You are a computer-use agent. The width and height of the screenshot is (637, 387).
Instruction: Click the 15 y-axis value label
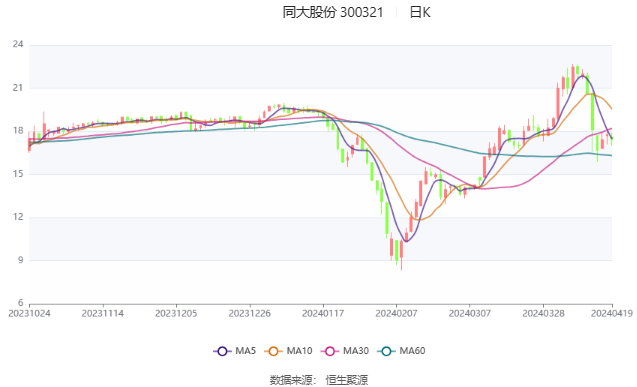tap(18, 174)
